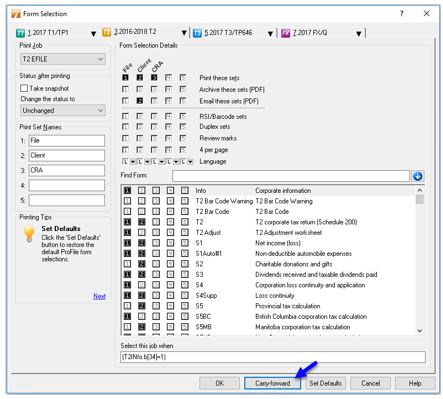
Task: Click the Carry-forward button
Action: [x=272, y=383]
